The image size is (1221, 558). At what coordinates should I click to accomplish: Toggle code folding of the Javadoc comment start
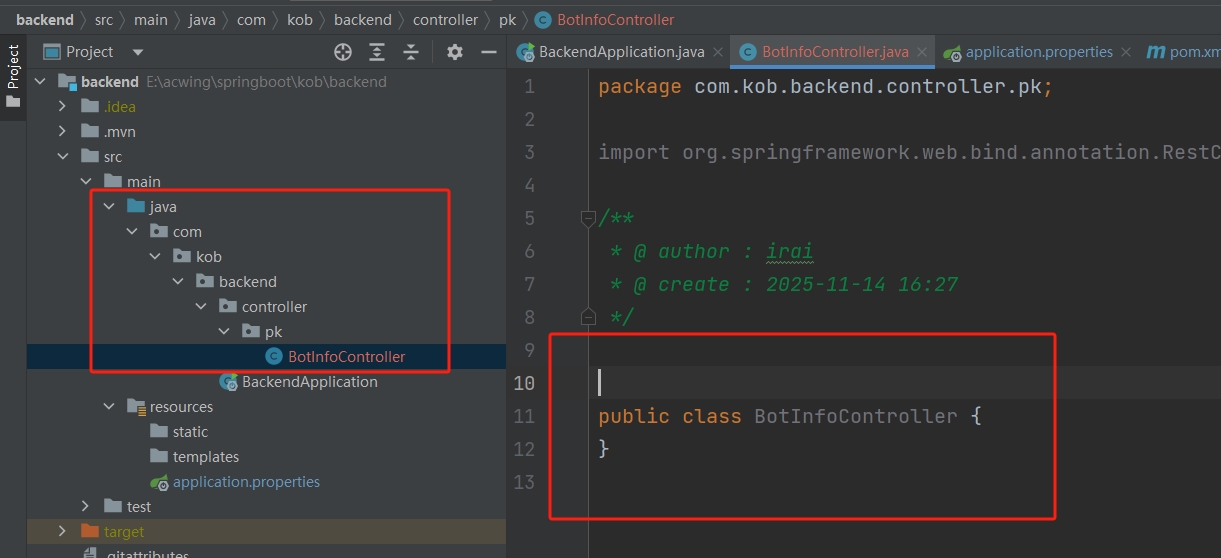[588, 219]
